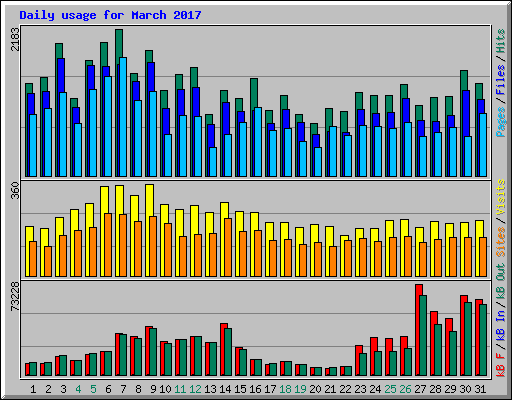This screenshot has height=400, width=512.
Task: Click the 2183 hits axis value
Action: pyautogui.click(x=15, y=39)
